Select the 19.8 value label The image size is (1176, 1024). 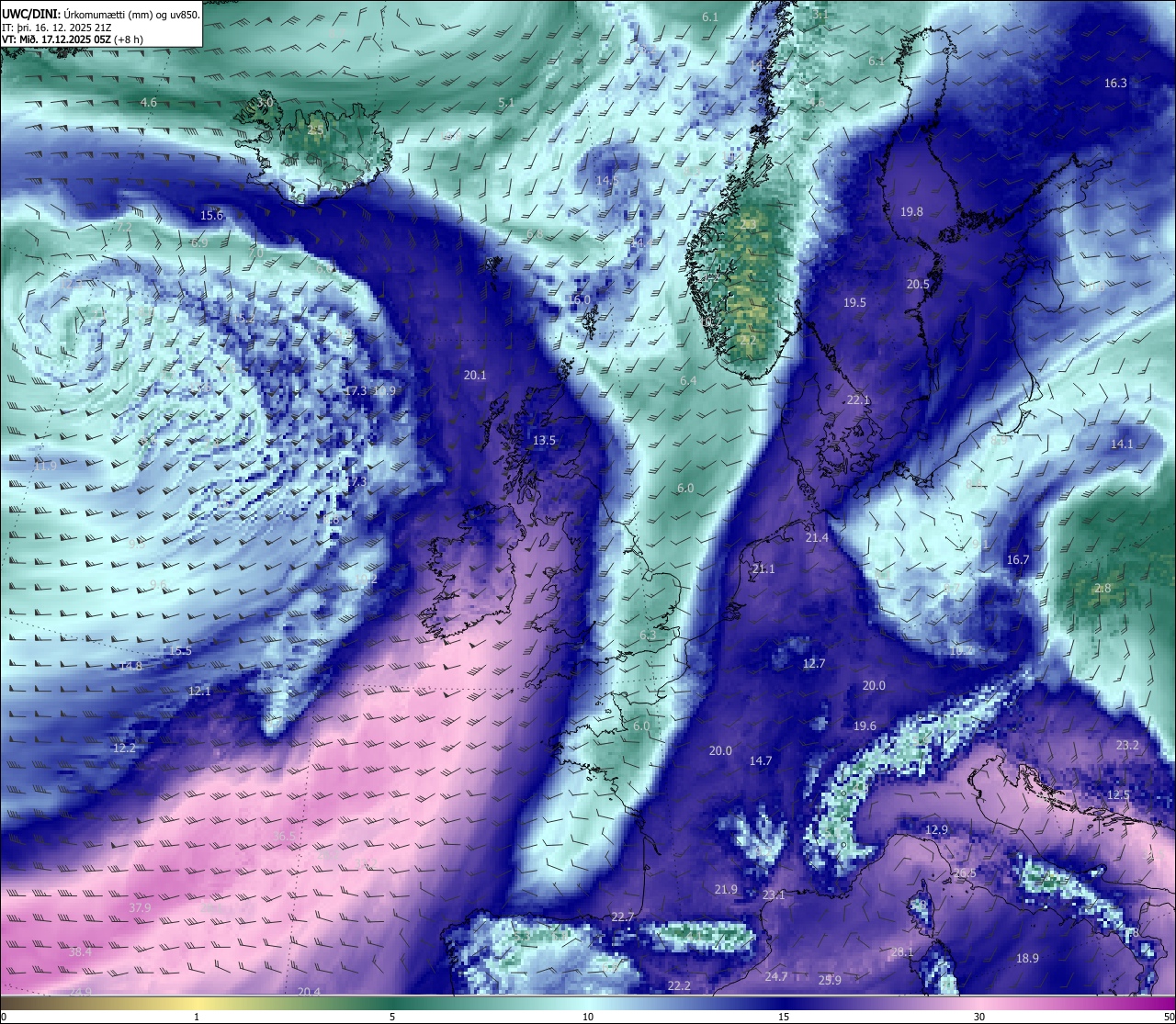point(911,211)
